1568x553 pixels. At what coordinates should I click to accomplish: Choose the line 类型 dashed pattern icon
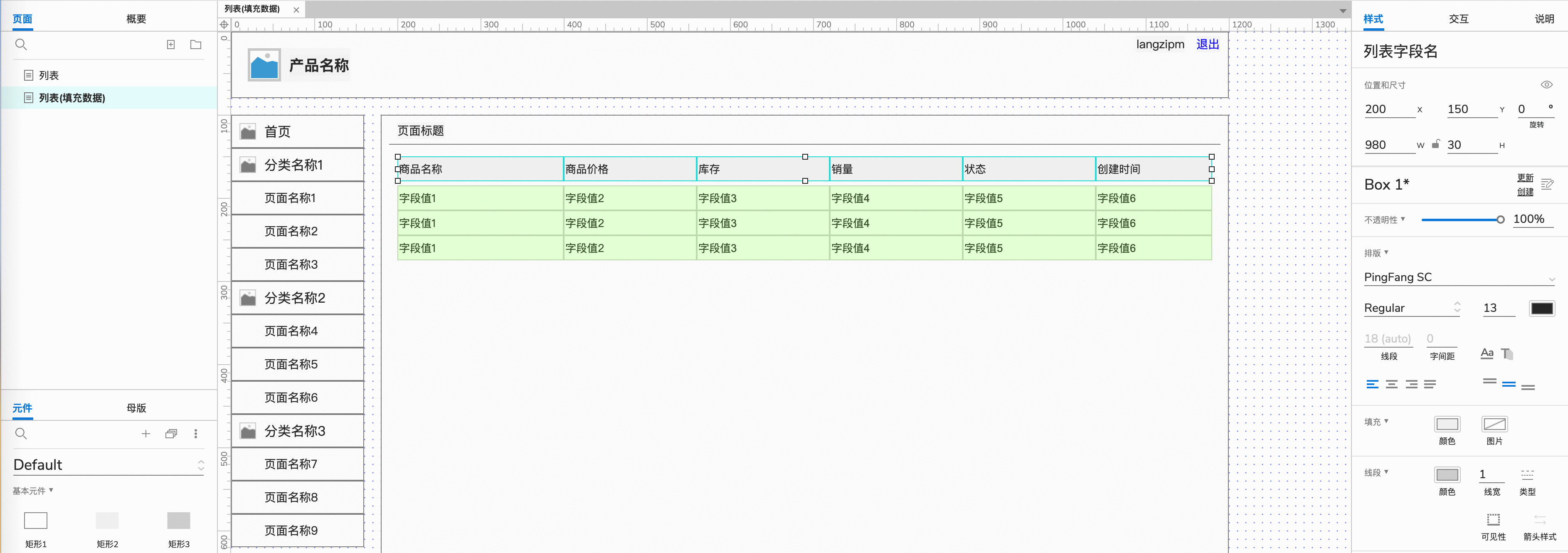click(x=1527, y=474)
